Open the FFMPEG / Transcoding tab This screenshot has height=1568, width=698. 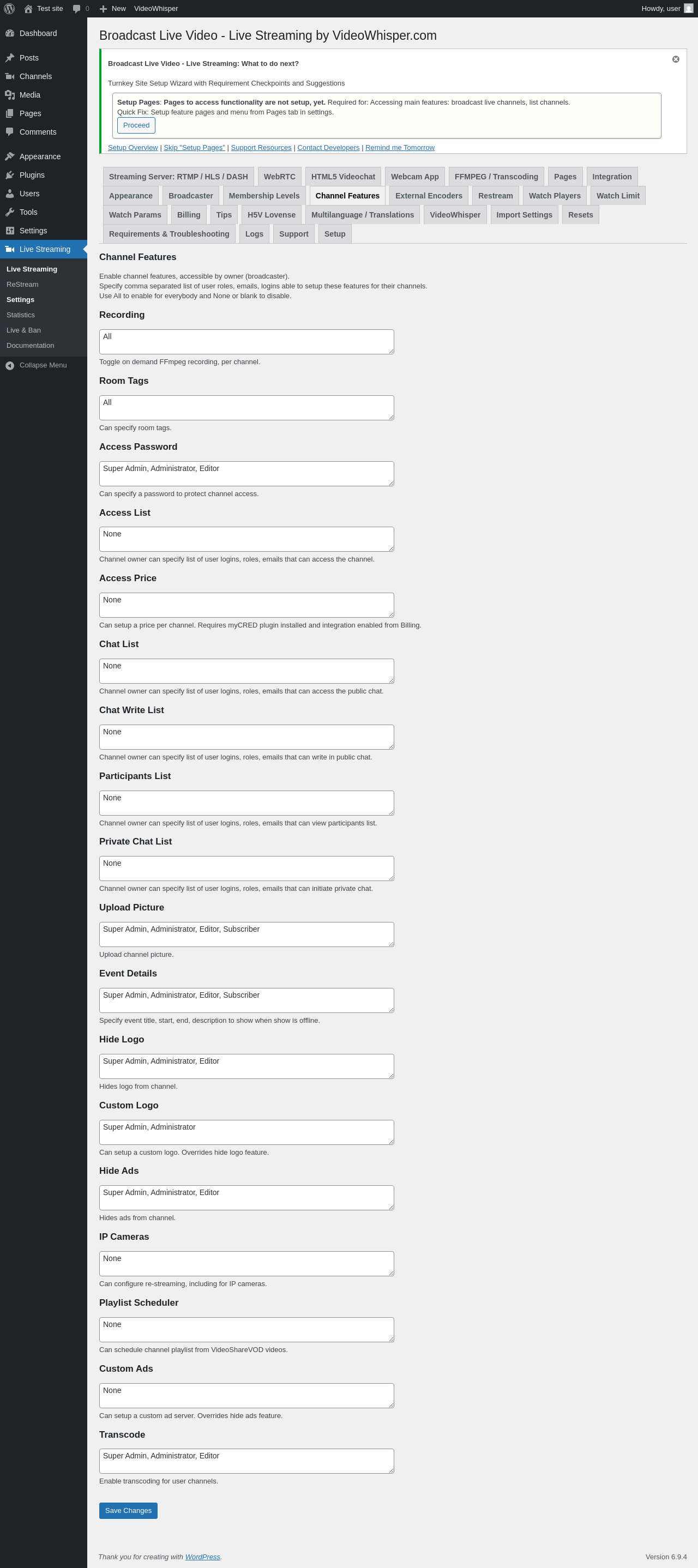tap(496, 177)
